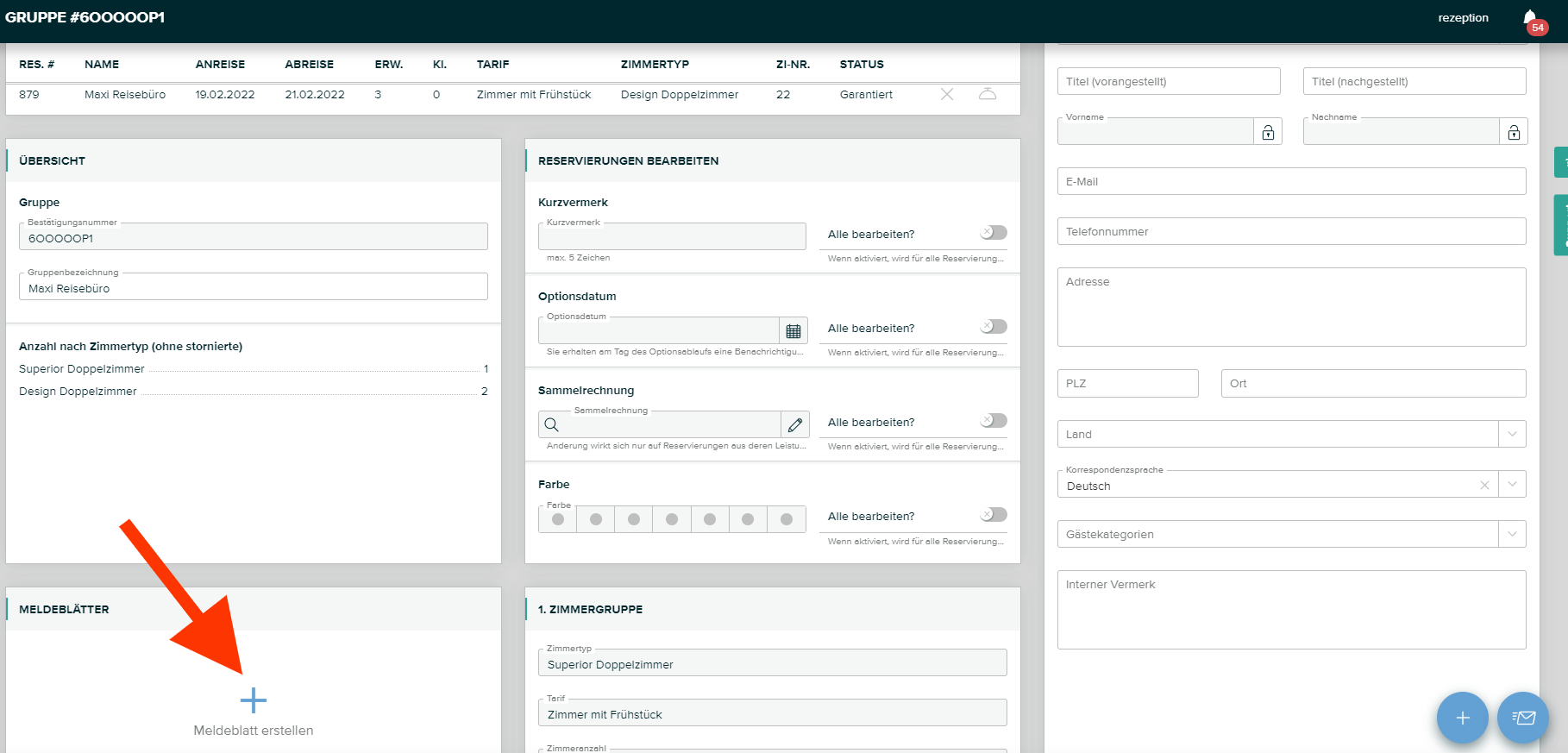Expand the Gästekategorien dropdown
The width and height of the screenshot is (1568, 753).
(x=1512, y=534)
